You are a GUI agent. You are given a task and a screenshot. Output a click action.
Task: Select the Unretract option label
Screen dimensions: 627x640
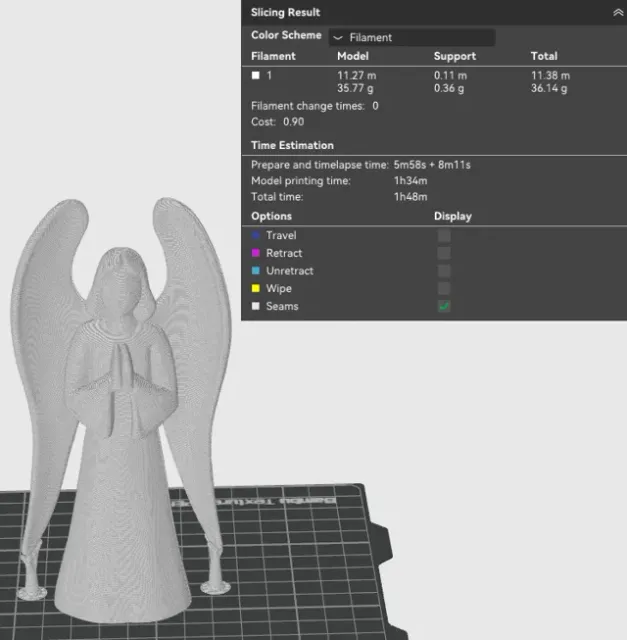tap(290, 271)
